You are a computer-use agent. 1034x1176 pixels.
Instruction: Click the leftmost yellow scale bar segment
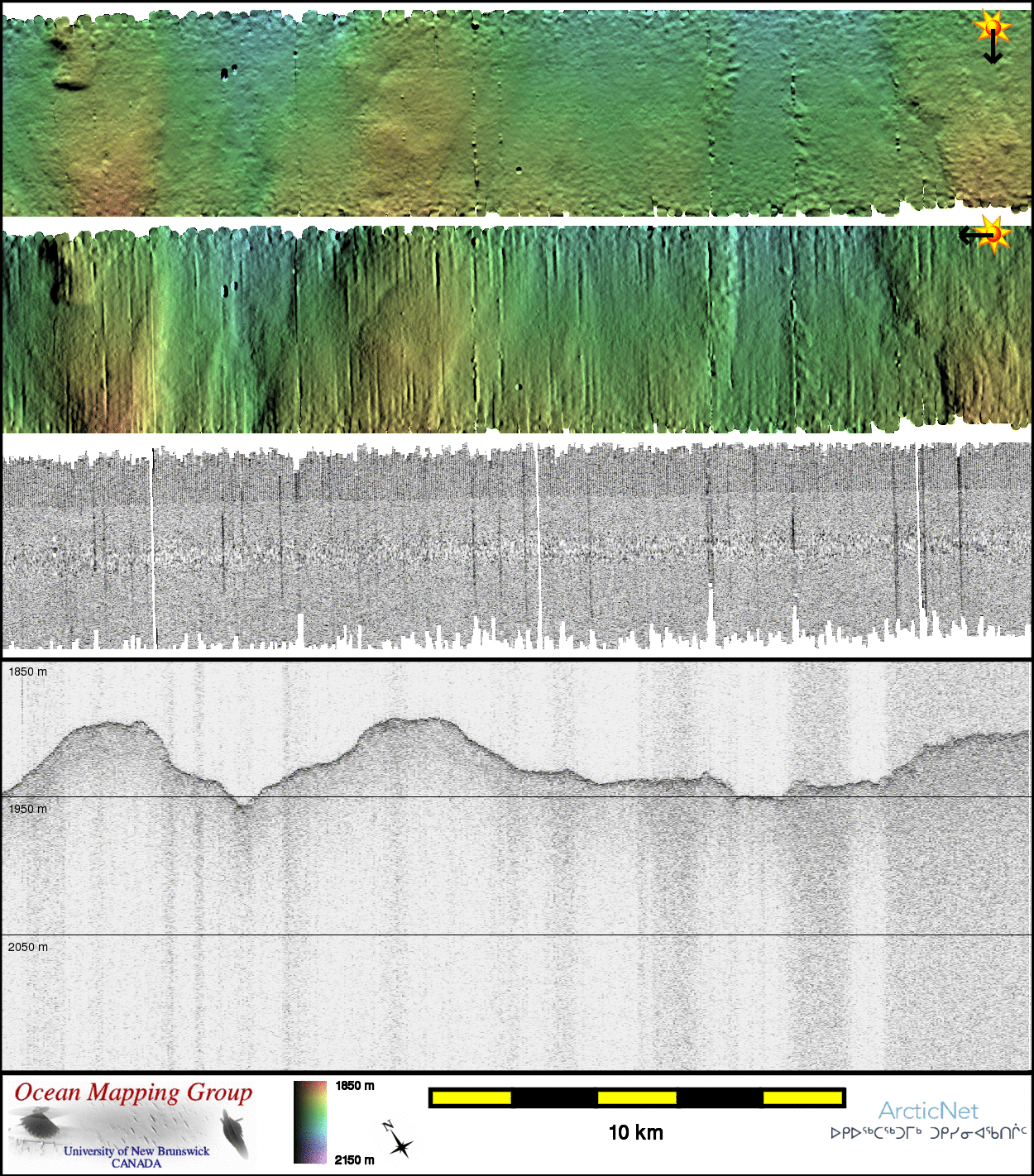pyautogui.click(x=471, y=1097)
